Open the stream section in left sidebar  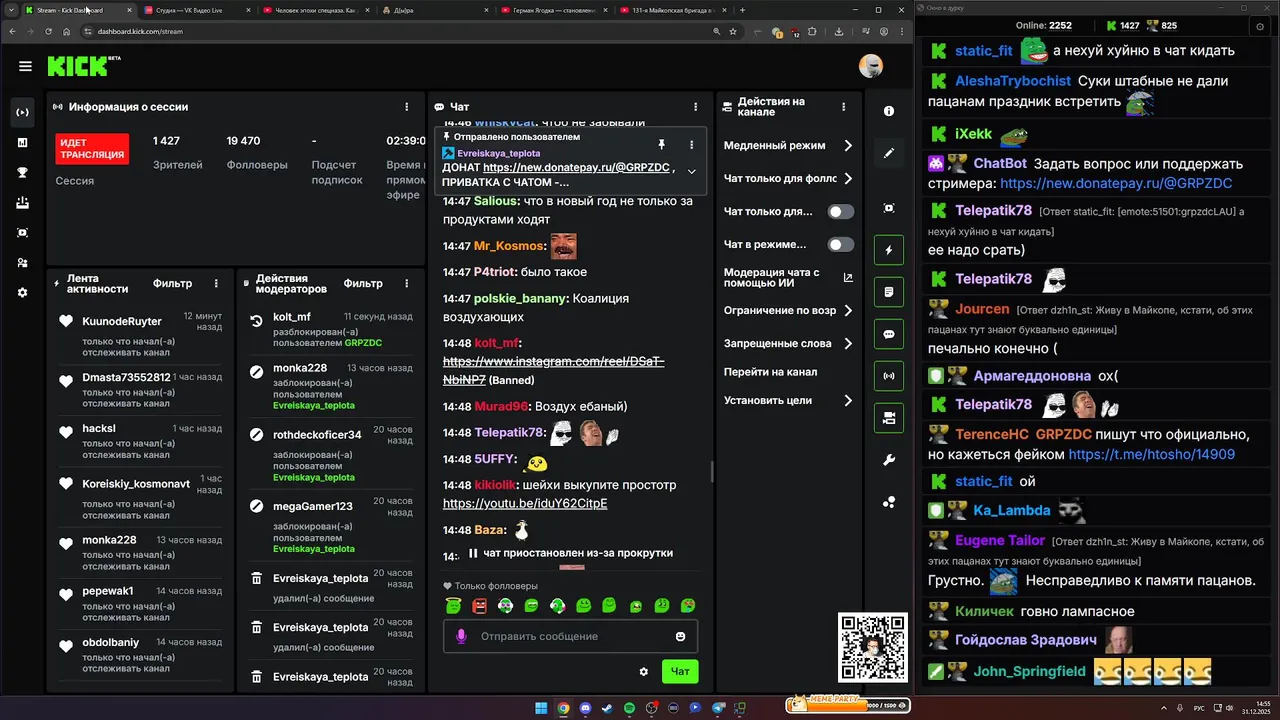(x=22, y=112)
